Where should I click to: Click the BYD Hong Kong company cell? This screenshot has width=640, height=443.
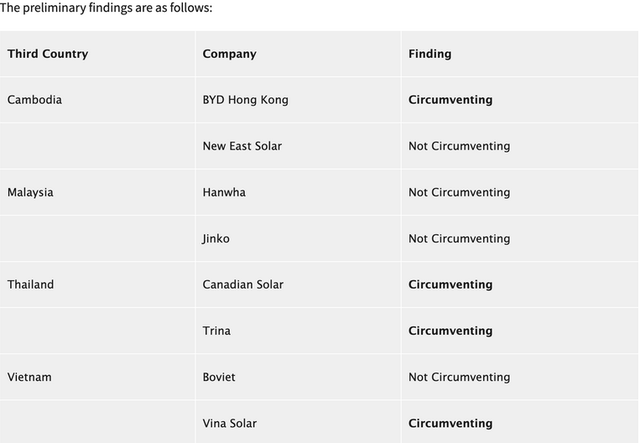pyautogui.click(x=245, y=100)
